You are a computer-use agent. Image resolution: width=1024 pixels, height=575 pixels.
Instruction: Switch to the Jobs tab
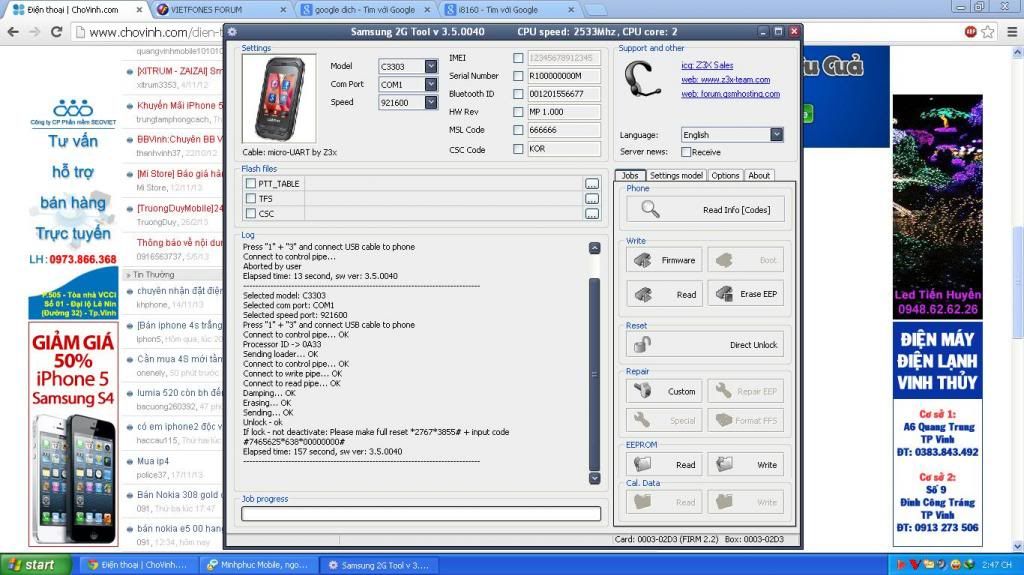tap(630, 175)
